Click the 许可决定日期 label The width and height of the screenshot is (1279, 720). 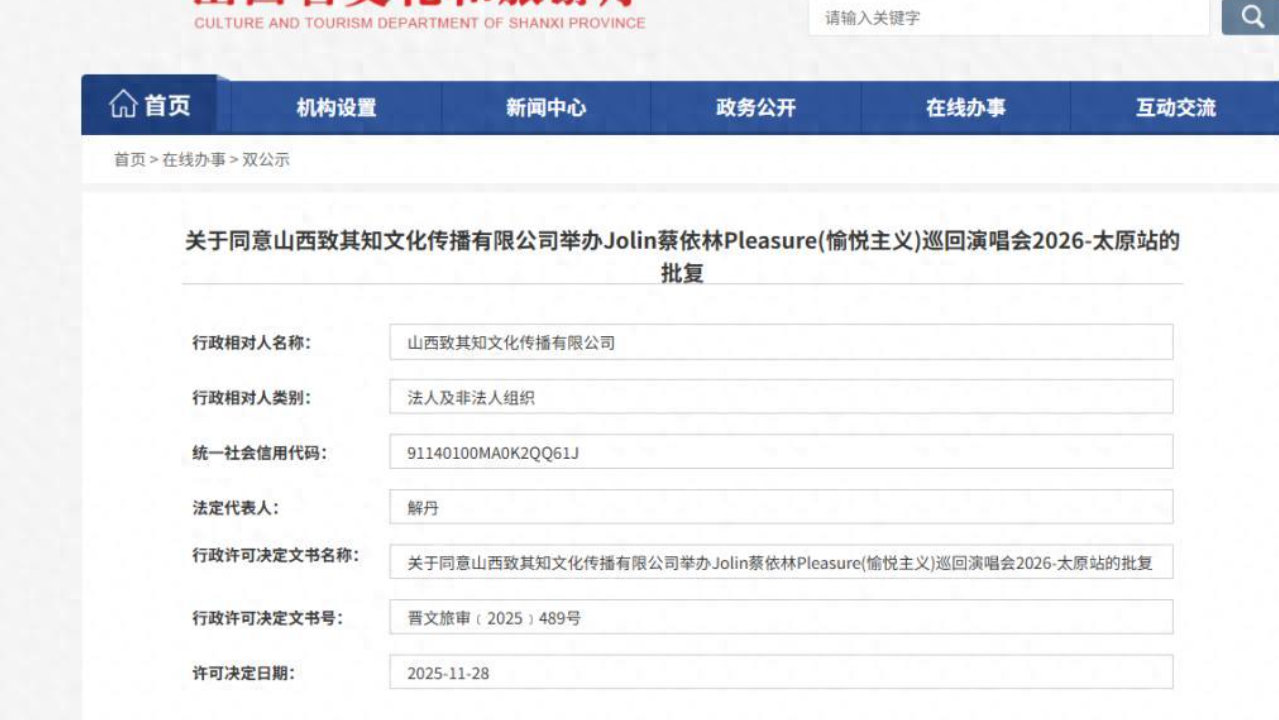point(243,673)
